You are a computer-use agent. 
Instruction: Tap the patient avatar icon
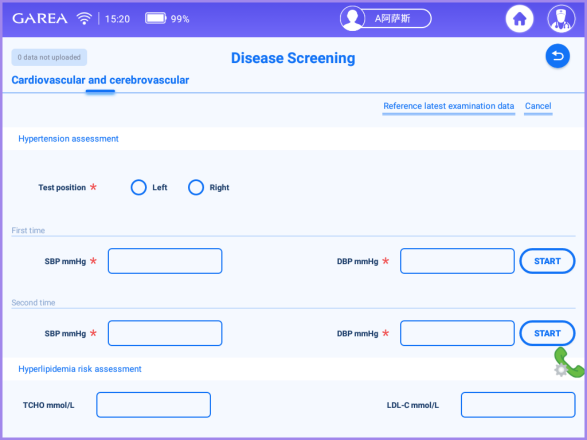[352, 18]
